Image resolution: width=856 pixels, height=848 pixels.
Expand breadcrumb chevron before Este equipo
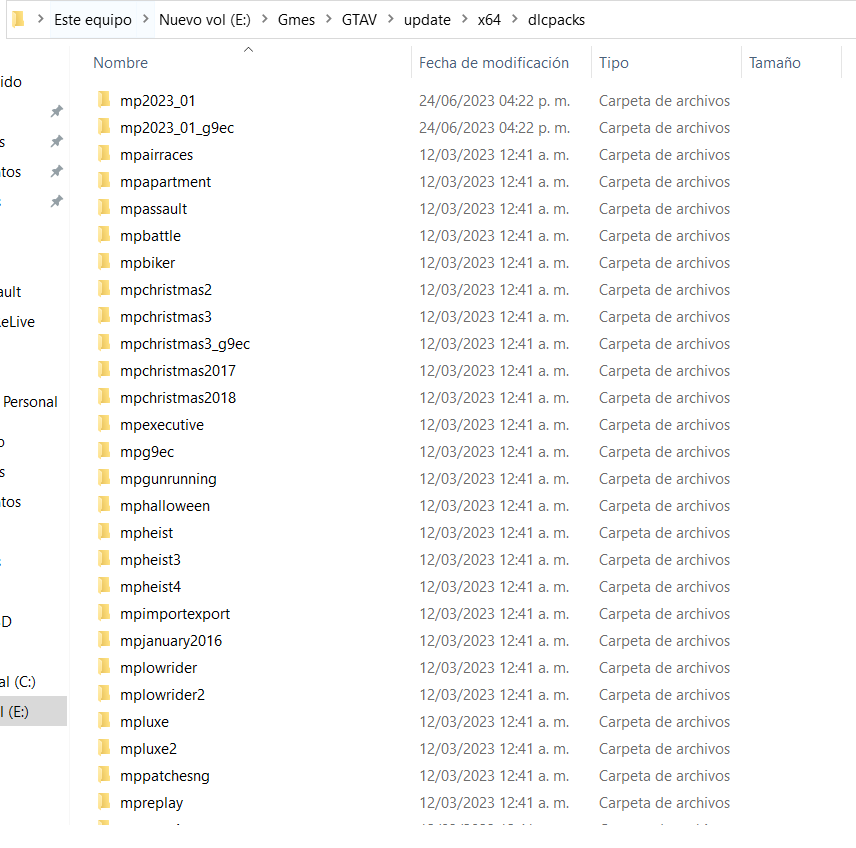(x=40, y=19)
